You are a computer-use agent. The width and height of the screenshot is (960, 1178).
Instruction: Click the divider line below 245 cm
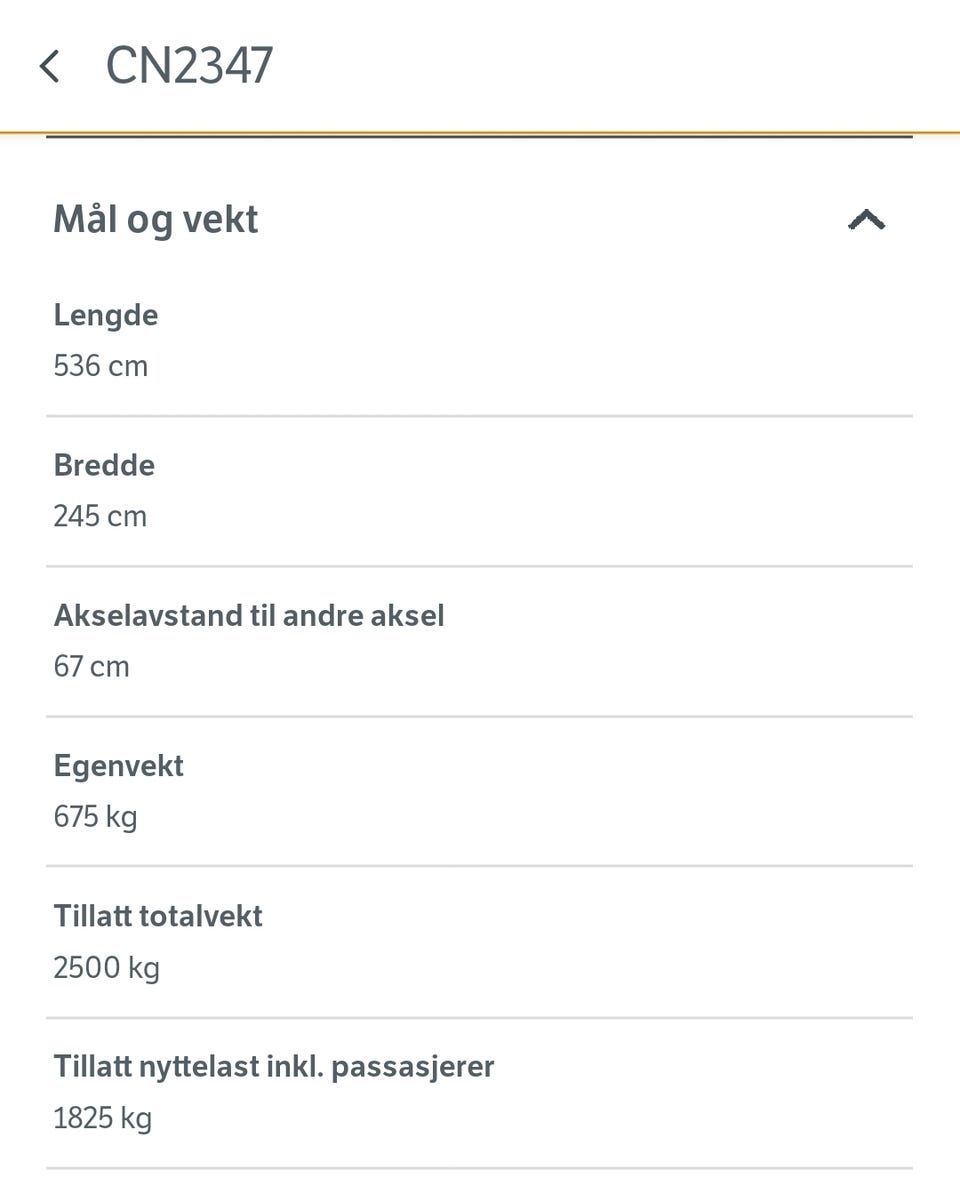pos(479,566)
